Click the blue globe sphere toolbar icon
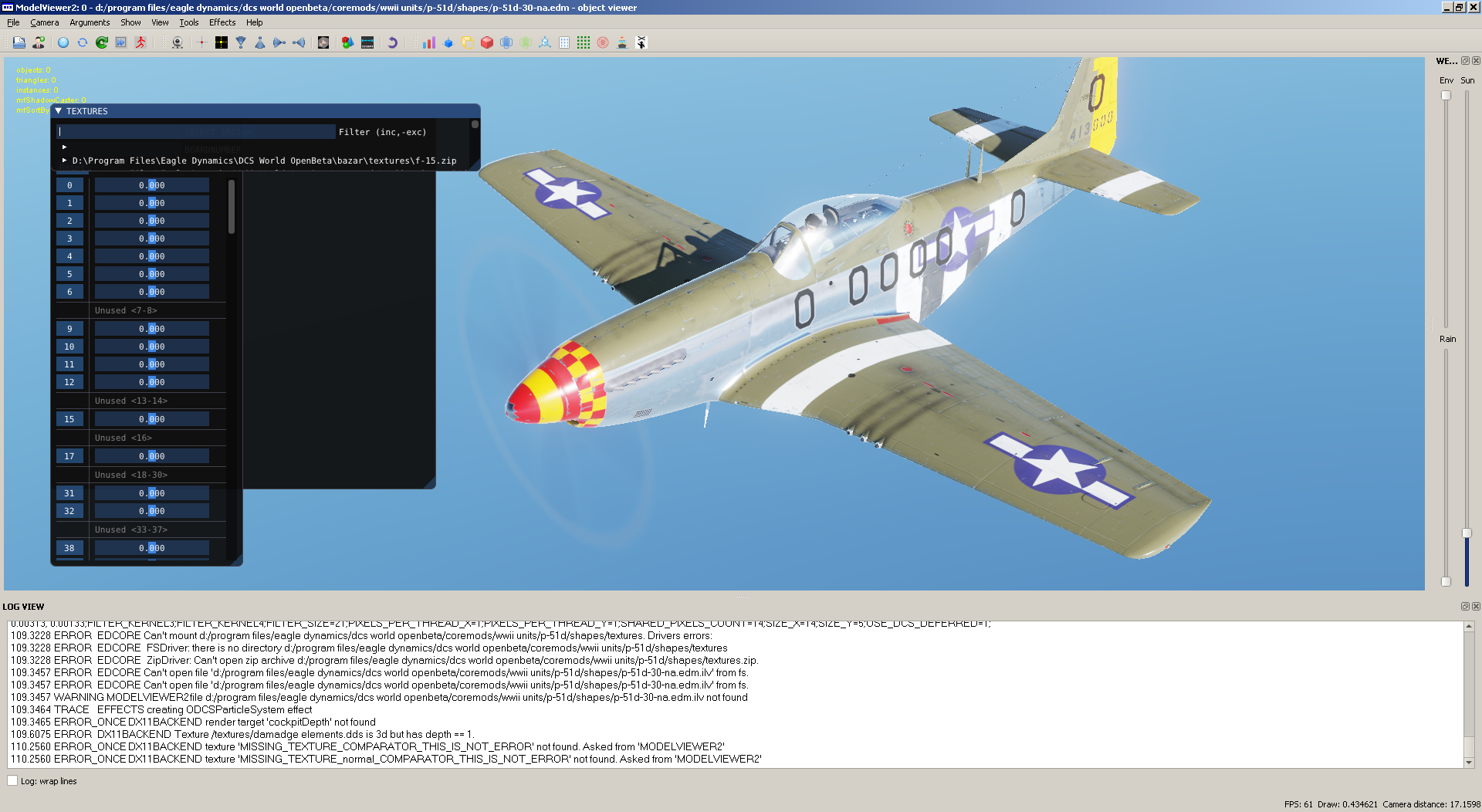 click(x=63, y=42)
